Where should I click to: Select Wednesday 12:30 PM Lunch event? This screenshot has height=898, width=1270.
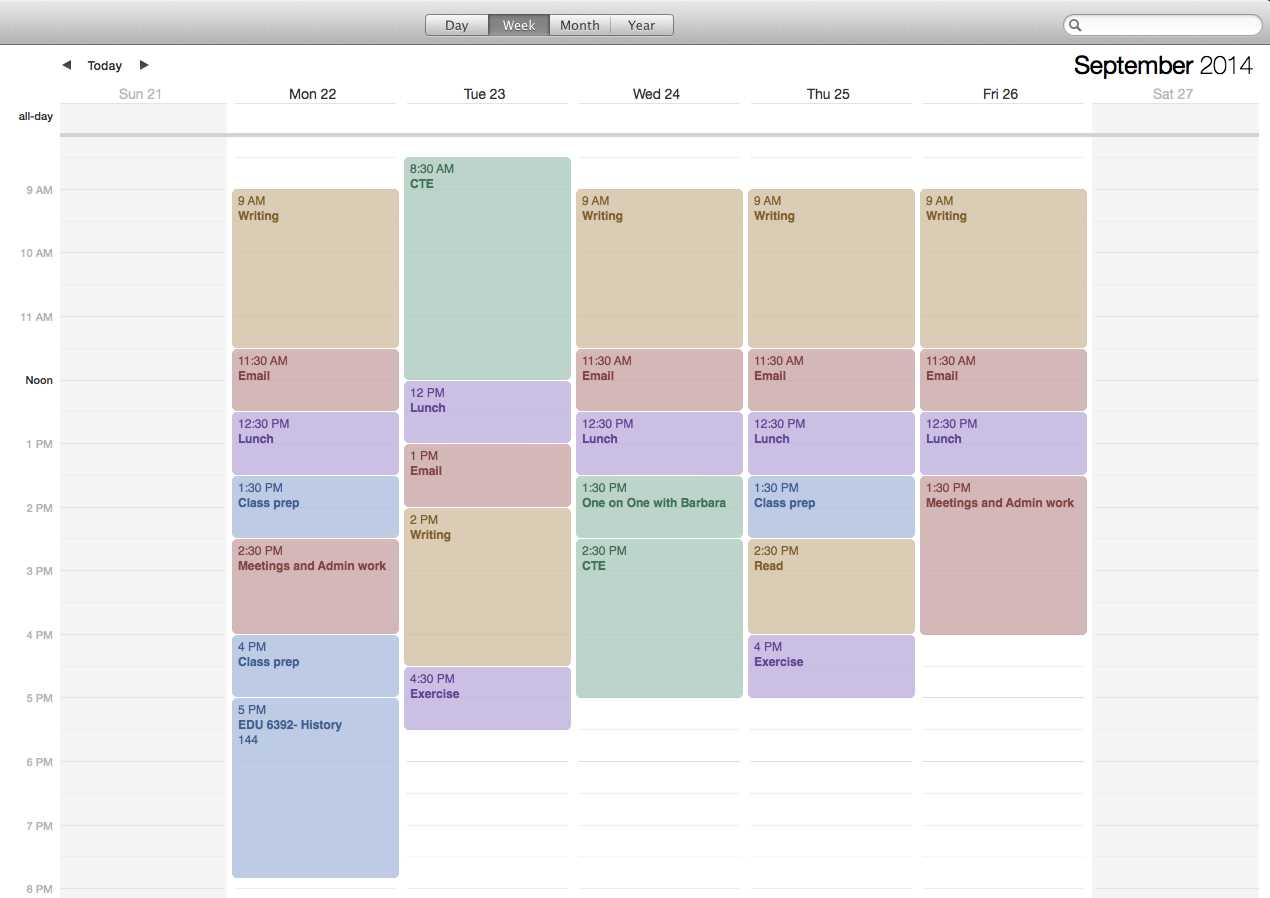(x=659, y=443)
